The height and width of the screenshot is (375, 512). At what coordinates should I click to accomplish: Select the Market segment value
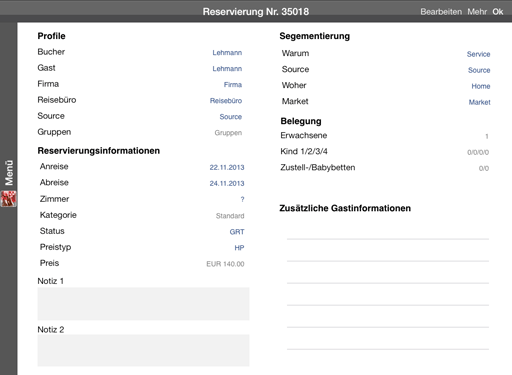click(x=479, y=102)
